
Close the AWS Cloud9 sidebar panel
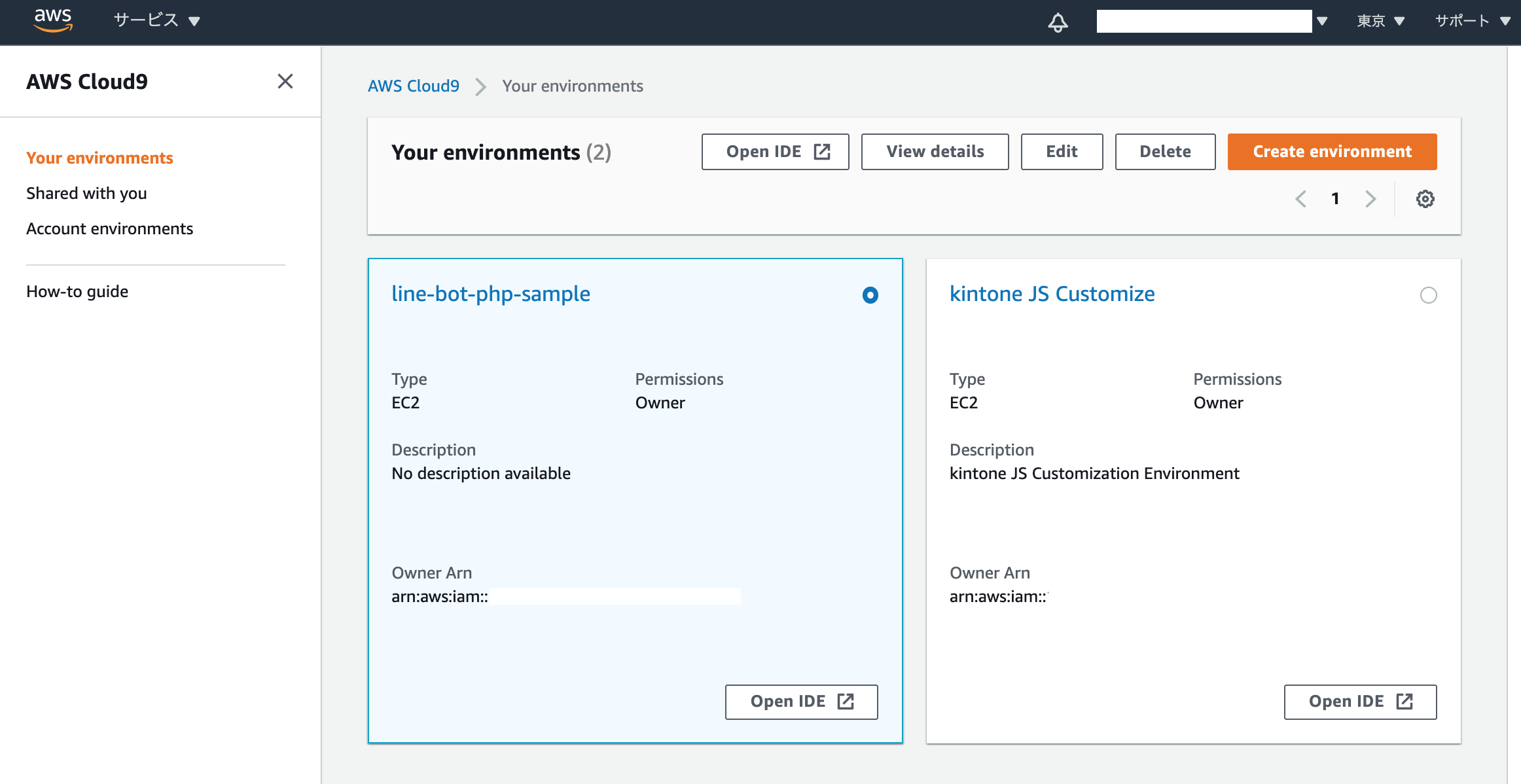click(285, 81)
